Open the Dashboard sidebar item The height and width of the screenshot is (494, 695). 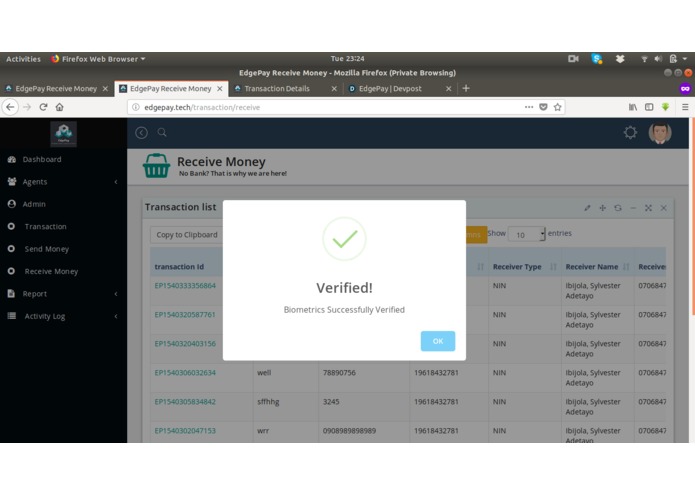(x=42, y=159)
